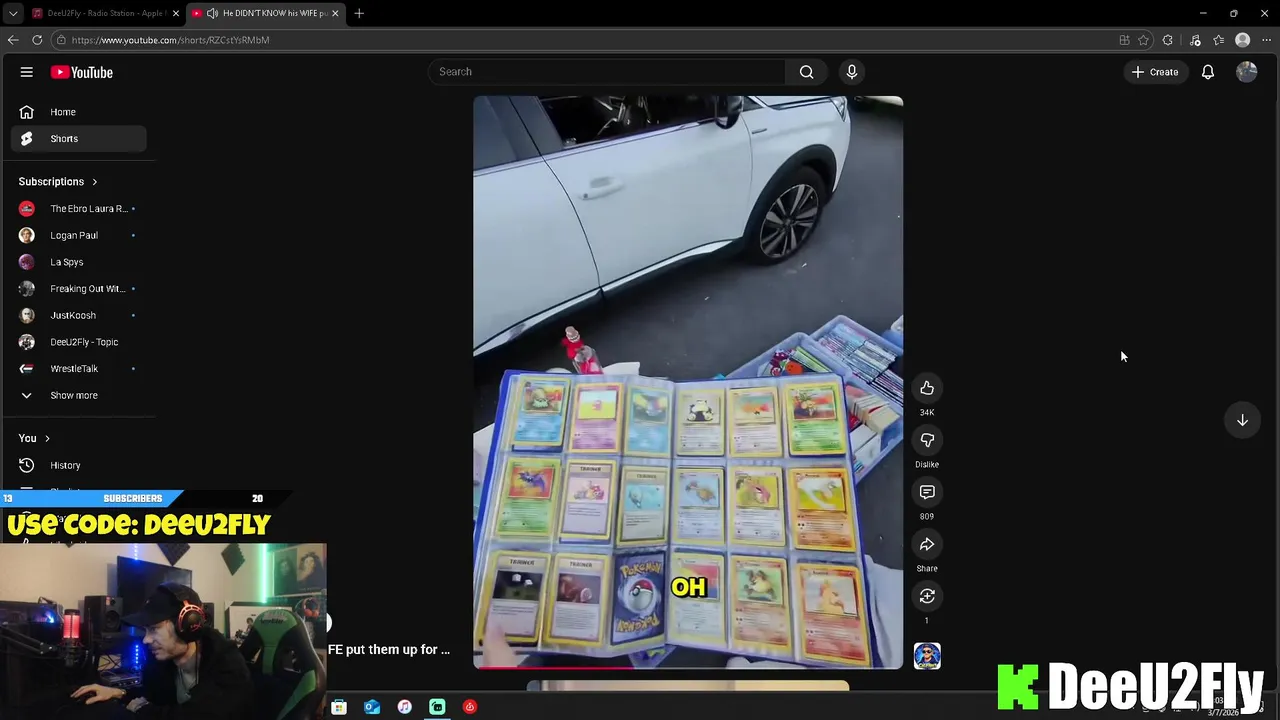
Task: Expand the You section chevron
Action: pos(47,438)
